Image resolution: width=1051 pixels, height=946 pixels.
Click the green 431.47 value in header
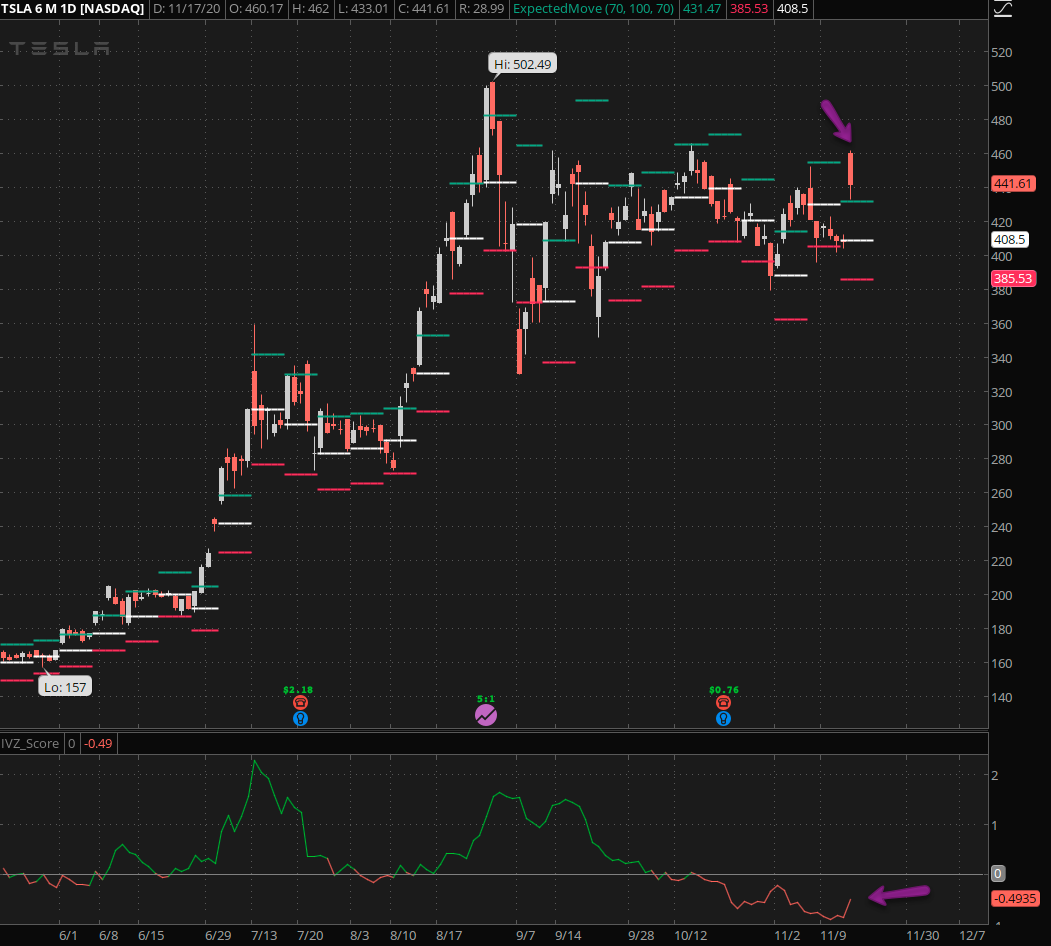click(702, 9)
